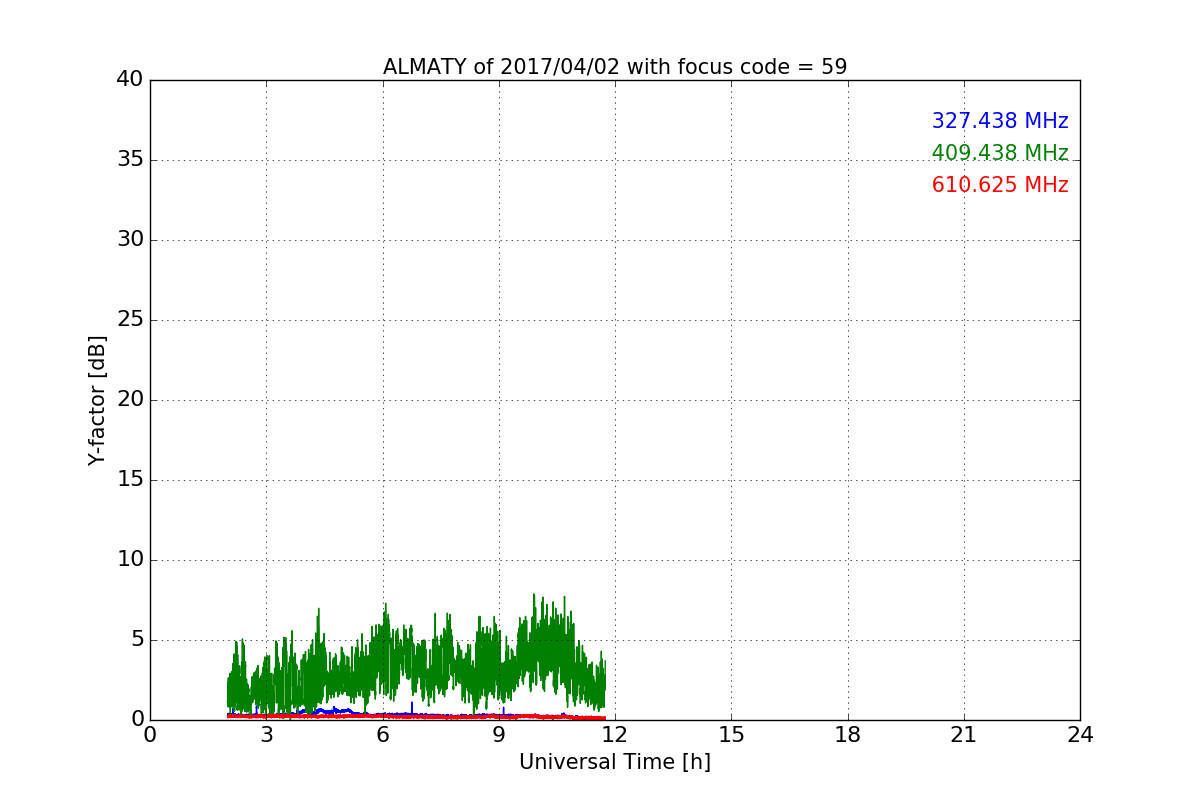Click y-axis tick label 40

click(x=130, y=80)
